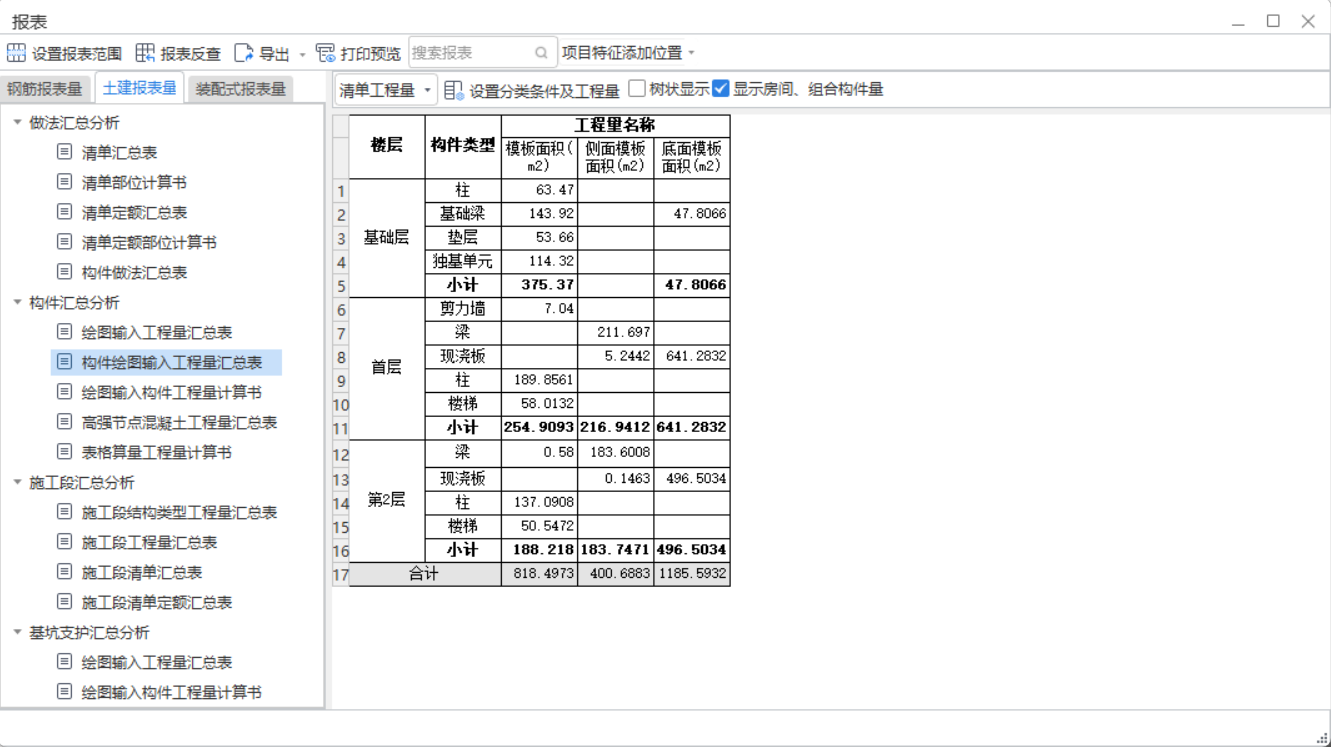The height and width of the screenshot is (747, 1331).
Task: Click the 侧面模板面积(m2) column header
Action: click(616, 157)
